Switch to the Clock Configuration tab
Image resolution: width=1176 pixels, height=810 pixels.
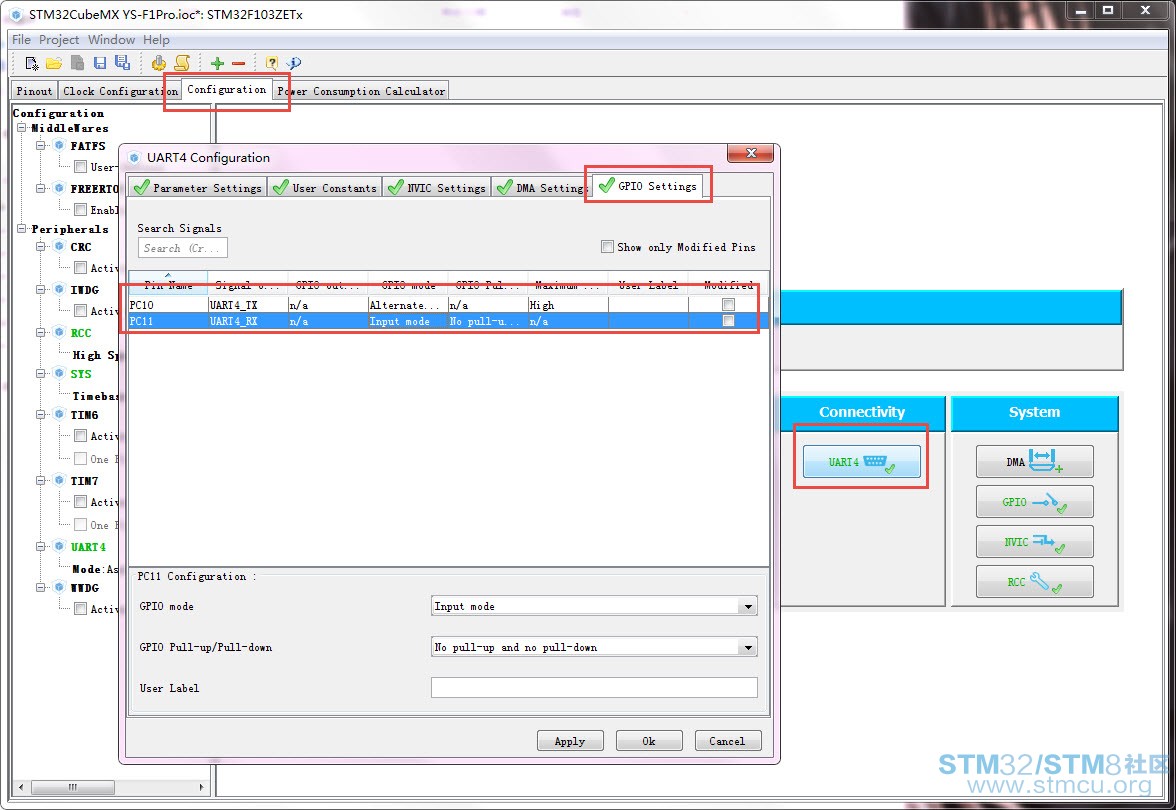pos(120,91)
